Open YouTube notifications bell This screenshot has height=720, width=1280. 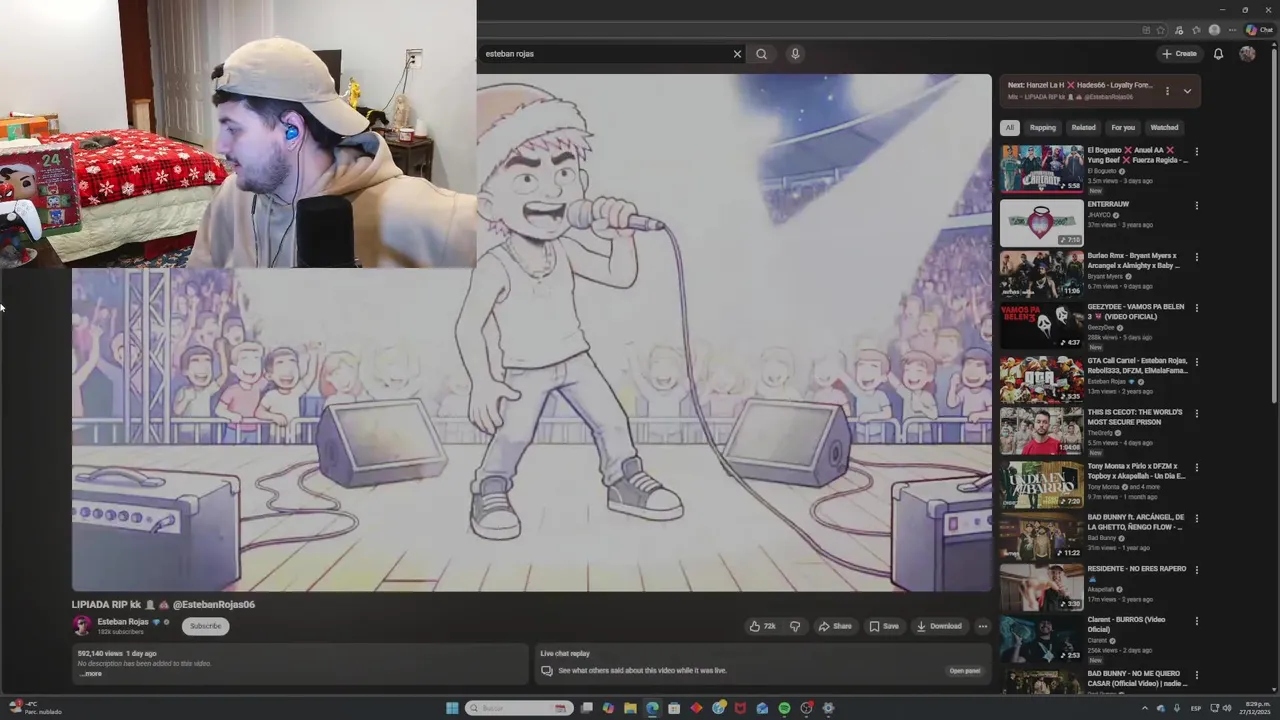pos(1218,54)
